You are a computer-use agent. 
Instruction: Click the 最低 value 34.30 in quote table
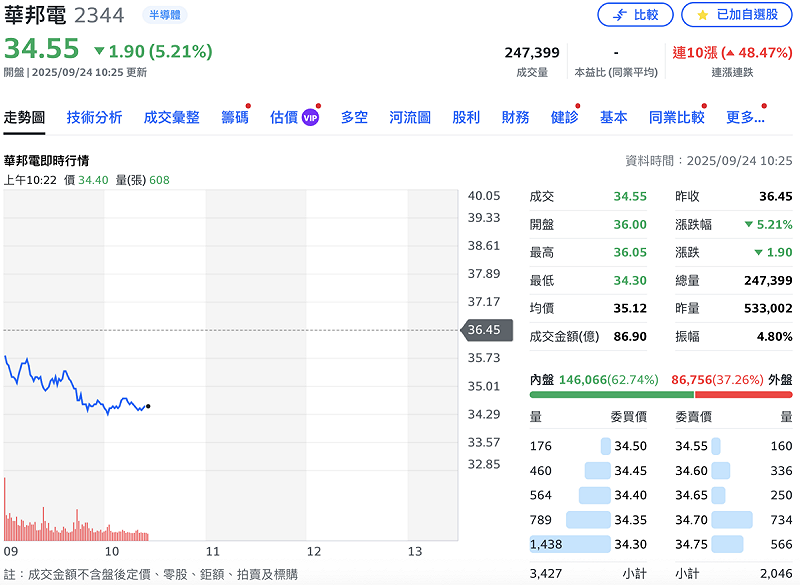[630, 281]
